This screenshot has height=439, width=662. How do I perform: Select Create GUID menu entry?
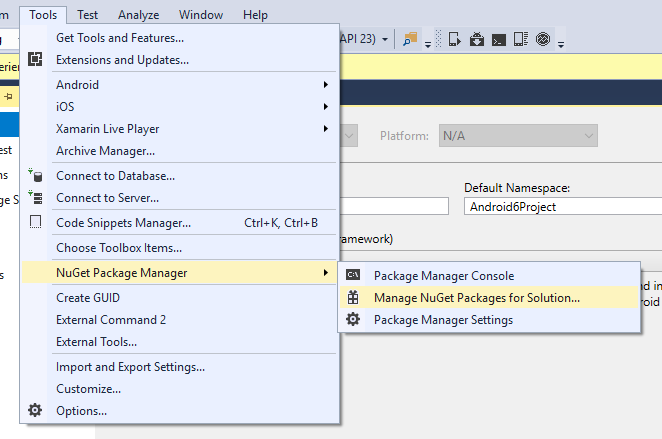(179, 298)
